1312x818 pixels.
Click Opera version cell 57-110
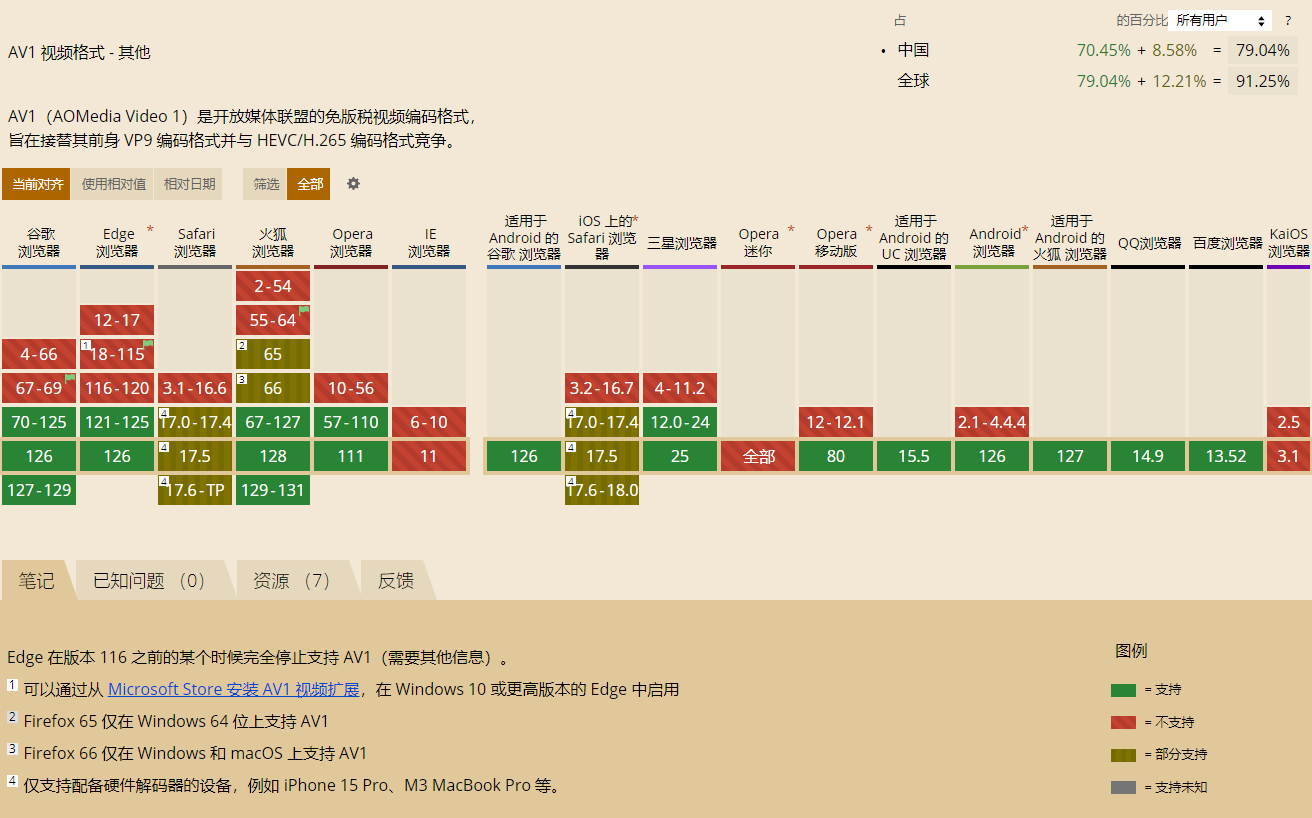tap(351, 422)
